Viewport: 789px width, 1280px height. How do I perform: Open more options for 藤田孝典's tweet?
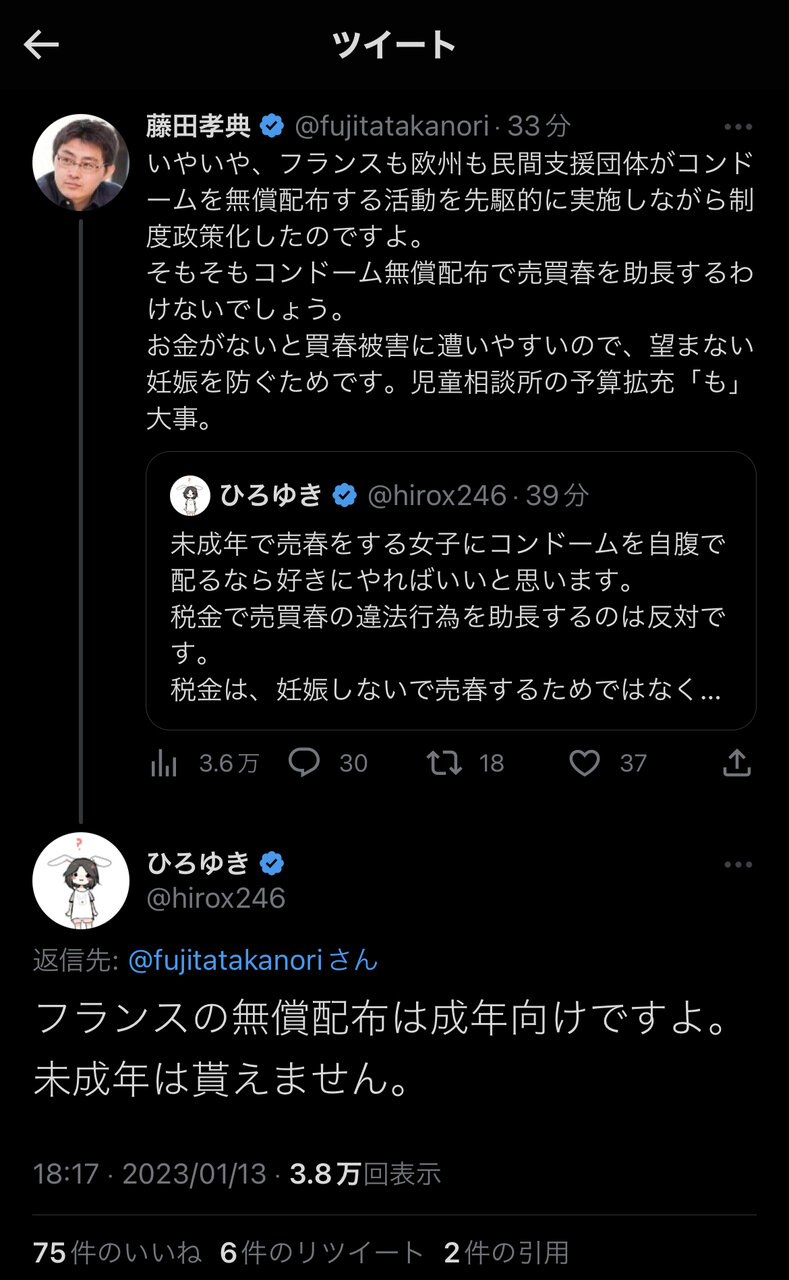pos(738,127)
